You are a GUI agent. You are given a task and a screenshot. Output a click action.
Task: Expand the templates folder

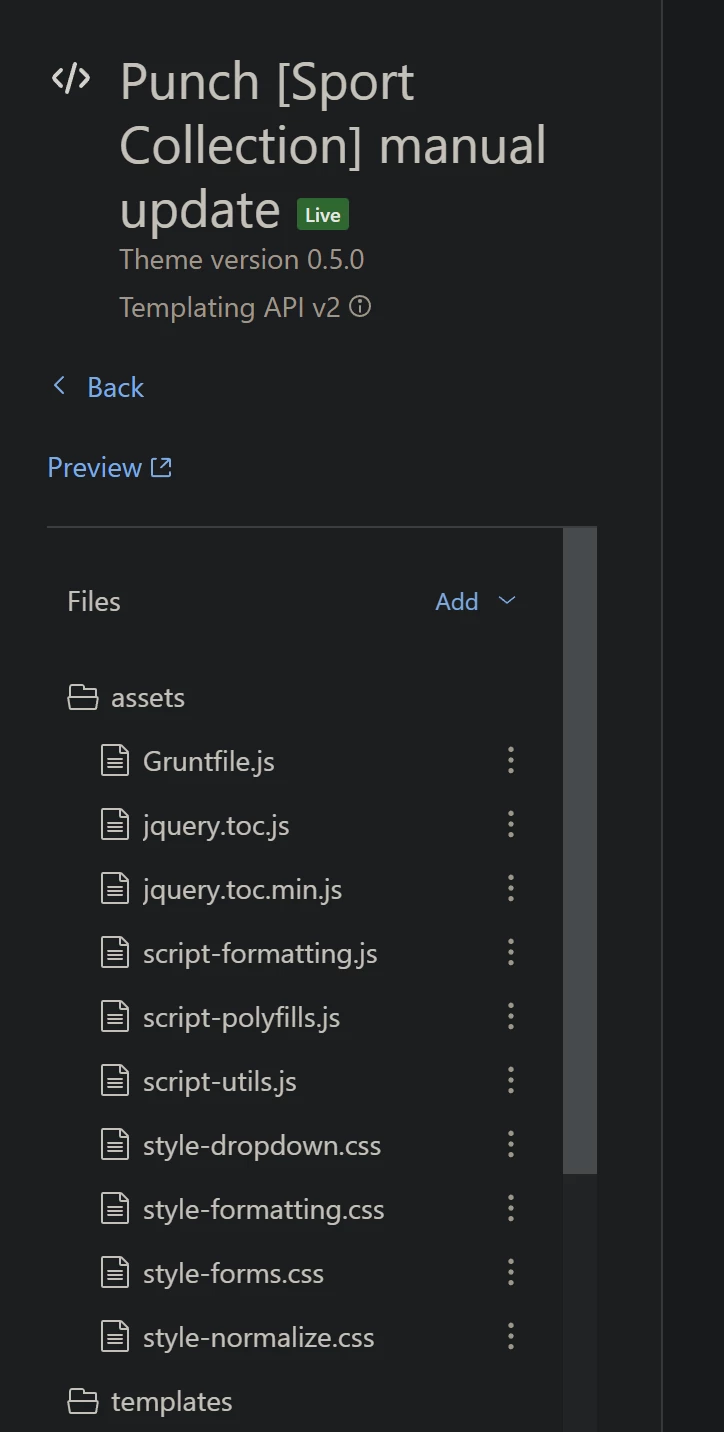171,1402
